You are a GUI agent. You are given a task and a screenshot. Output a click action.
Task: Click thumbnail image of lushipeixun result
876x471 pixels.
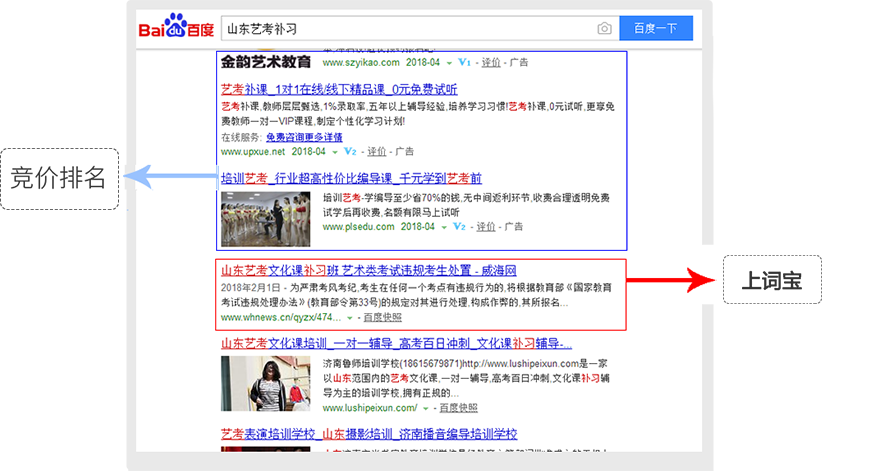tap(265, 383)
